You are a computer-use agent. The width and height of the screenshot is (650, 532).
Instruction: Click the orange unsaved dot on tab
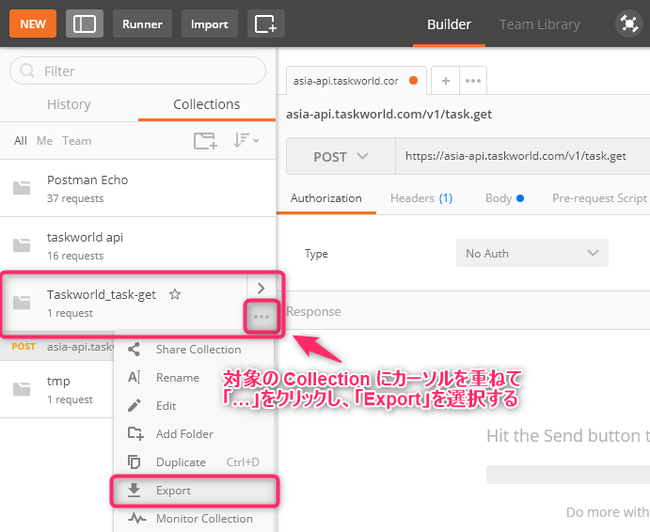(x=413, y=80)
